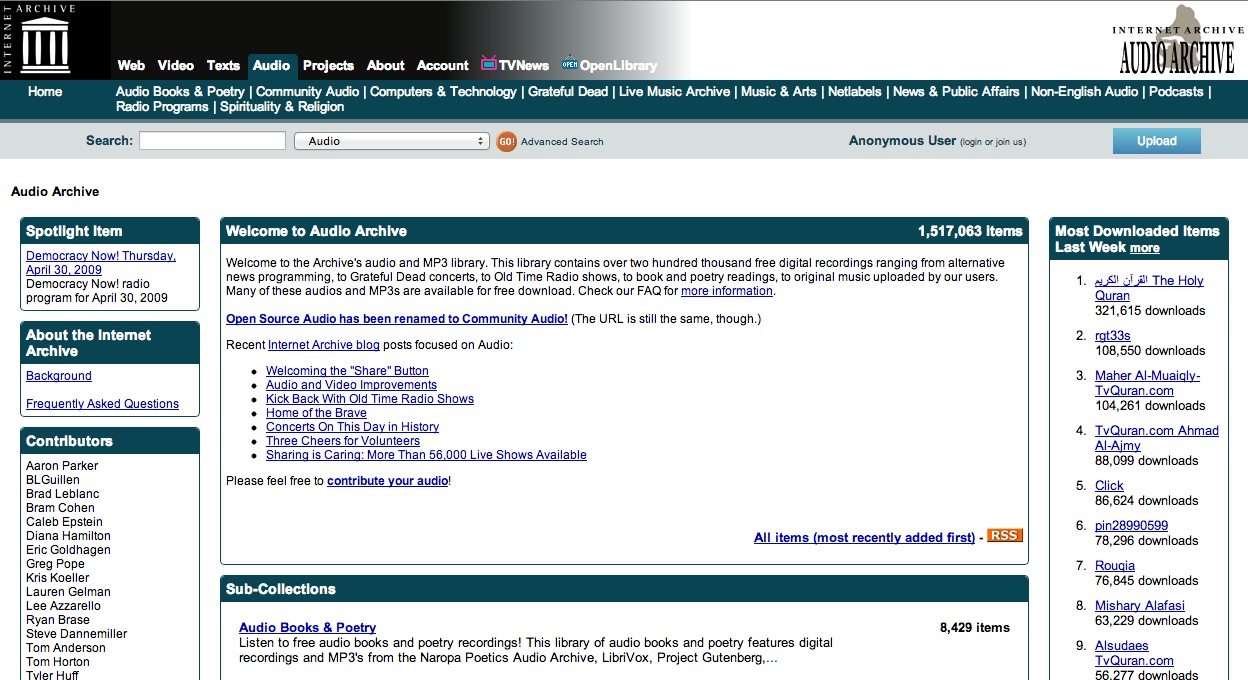
Task: Open Spirituality & Religion category
Action: click(x=282, y=106)
